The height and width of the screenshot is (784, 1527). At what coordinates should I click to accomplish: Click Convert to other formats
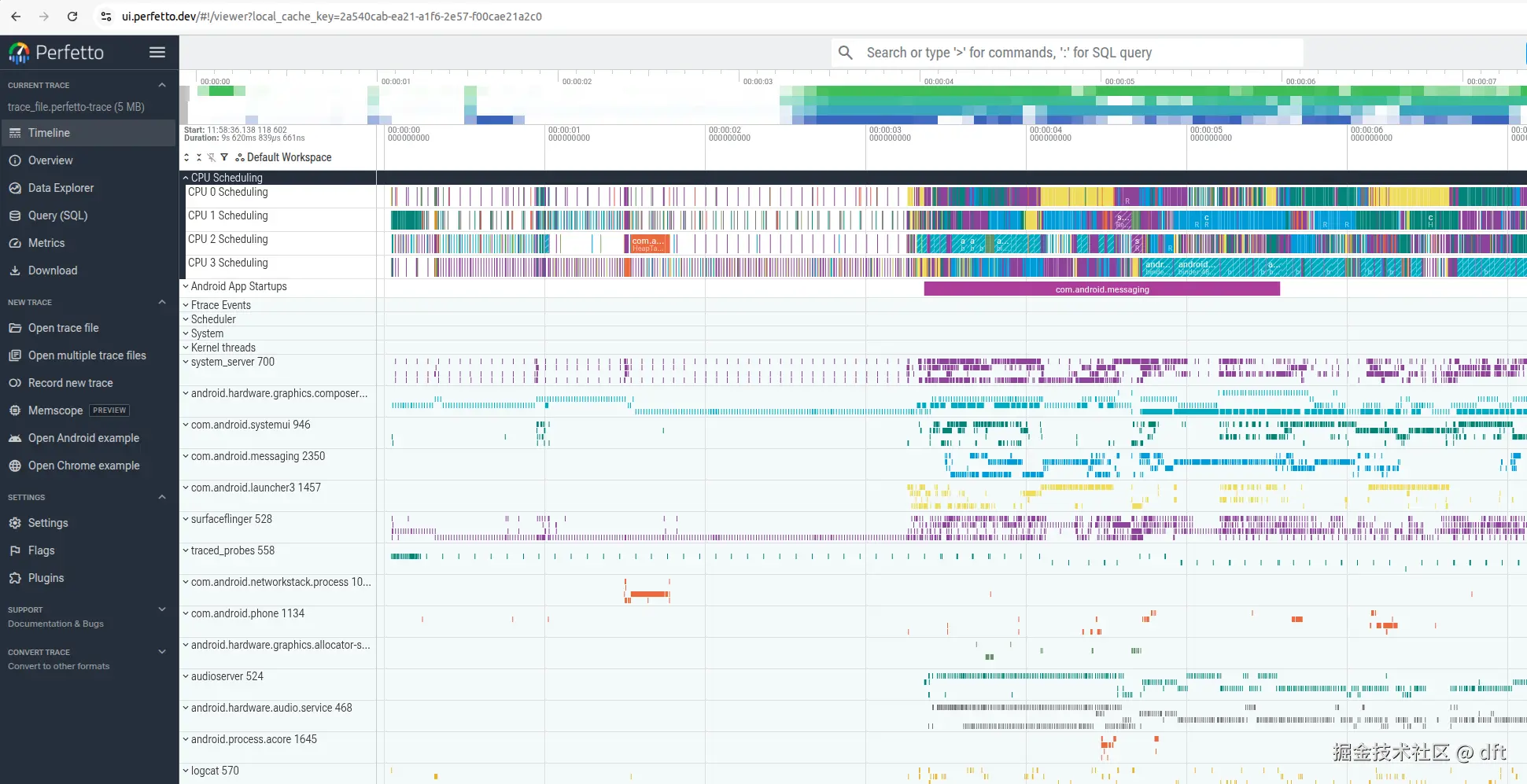coord(59,666)
